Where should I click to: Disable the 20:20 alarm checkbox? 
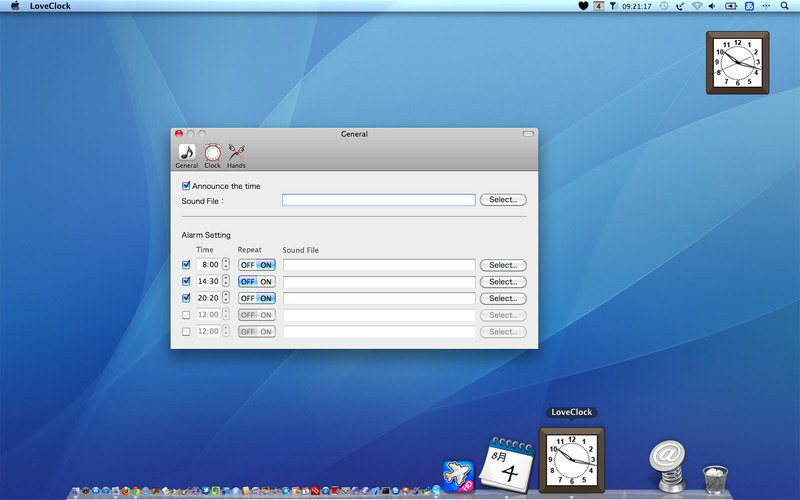pos(186,297)
